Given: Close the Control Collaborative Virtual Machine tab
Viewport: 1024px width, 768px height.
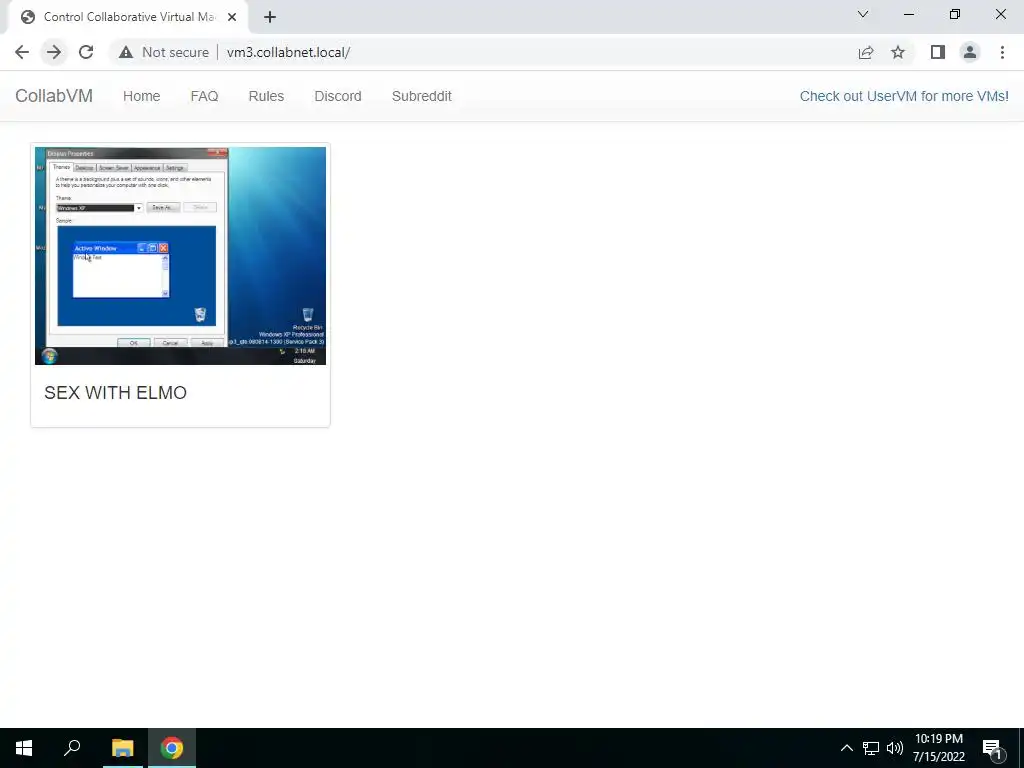Looking at the screenshot, I should 232,17.
